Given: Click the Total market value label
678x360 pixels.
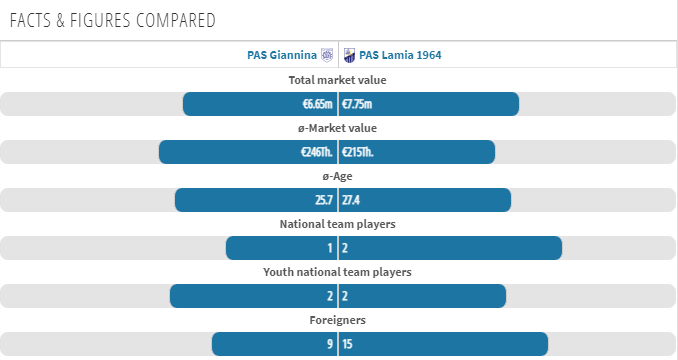Looking at the screenshot, I should coord(337,80).
